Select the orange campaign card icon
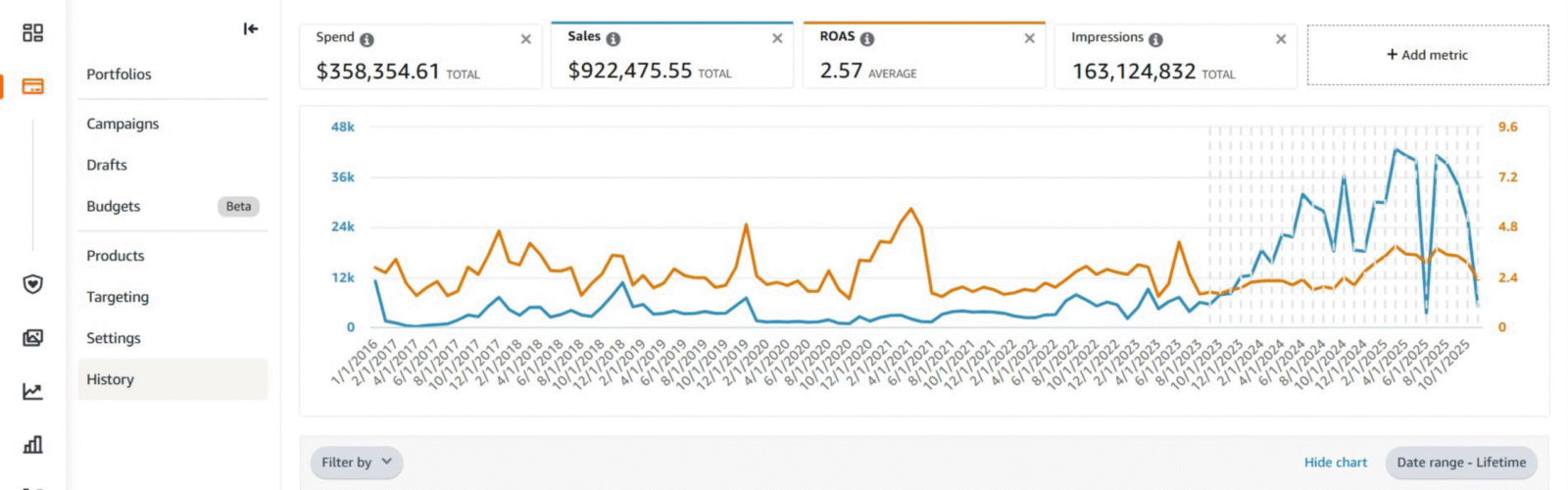The width and height of the screenshot is (1568, 490). (x=32, y=86)
